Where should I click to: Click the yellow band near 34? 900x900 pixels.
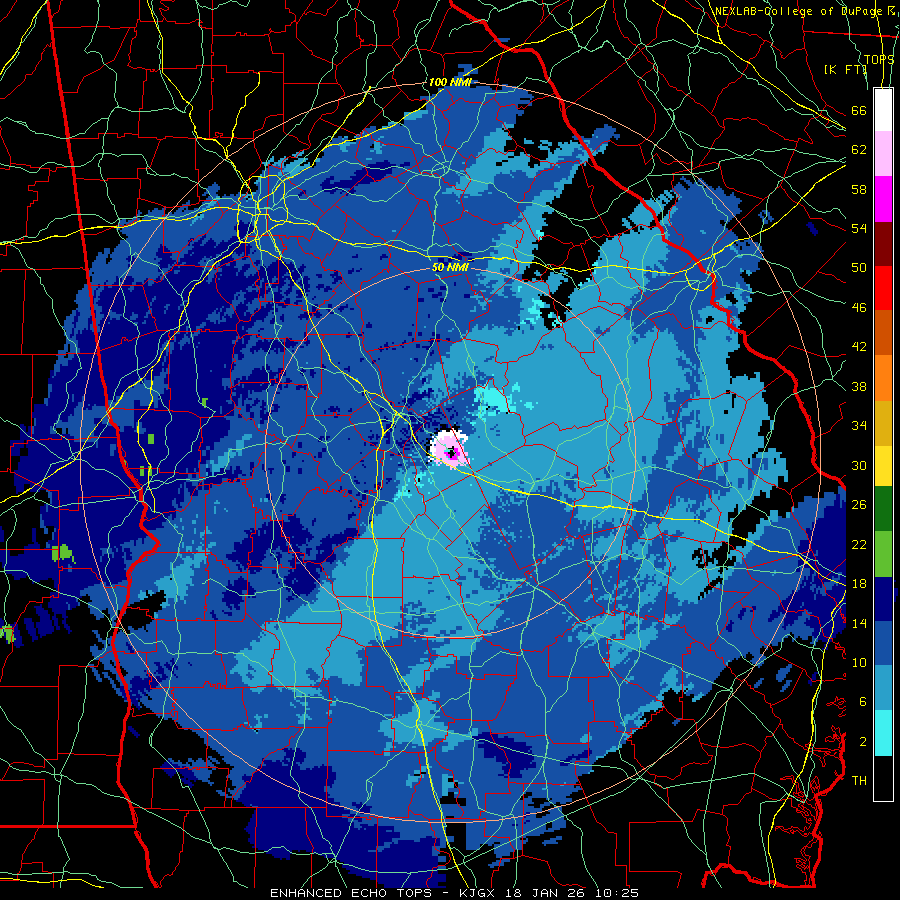coord(883,465)
